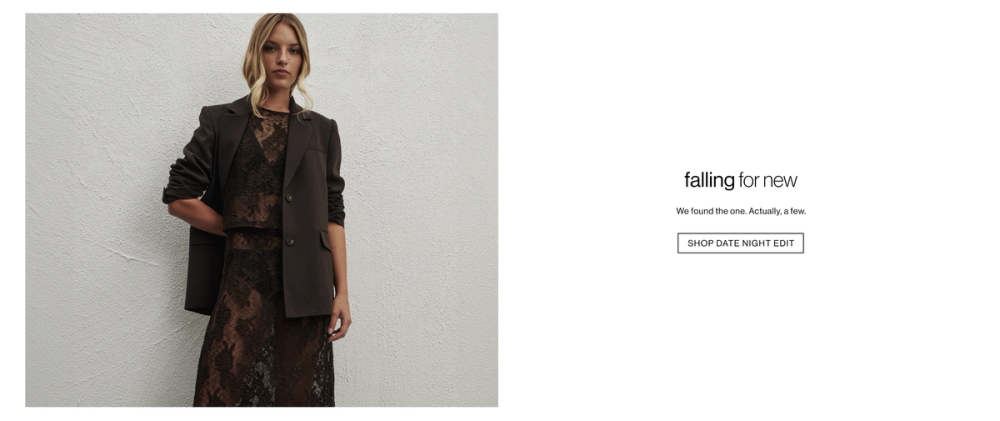Image resolution: width=1000 pixels, height=421 pixels.
Task: Click the words "for new" in headline
Action: click(x=768, y=181)
